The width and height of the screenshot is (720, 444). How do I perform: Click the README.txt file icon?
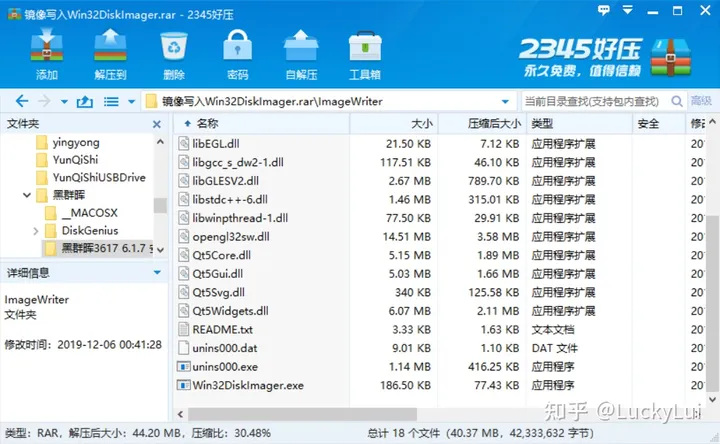pyautogui.click(x=184, y=329)
